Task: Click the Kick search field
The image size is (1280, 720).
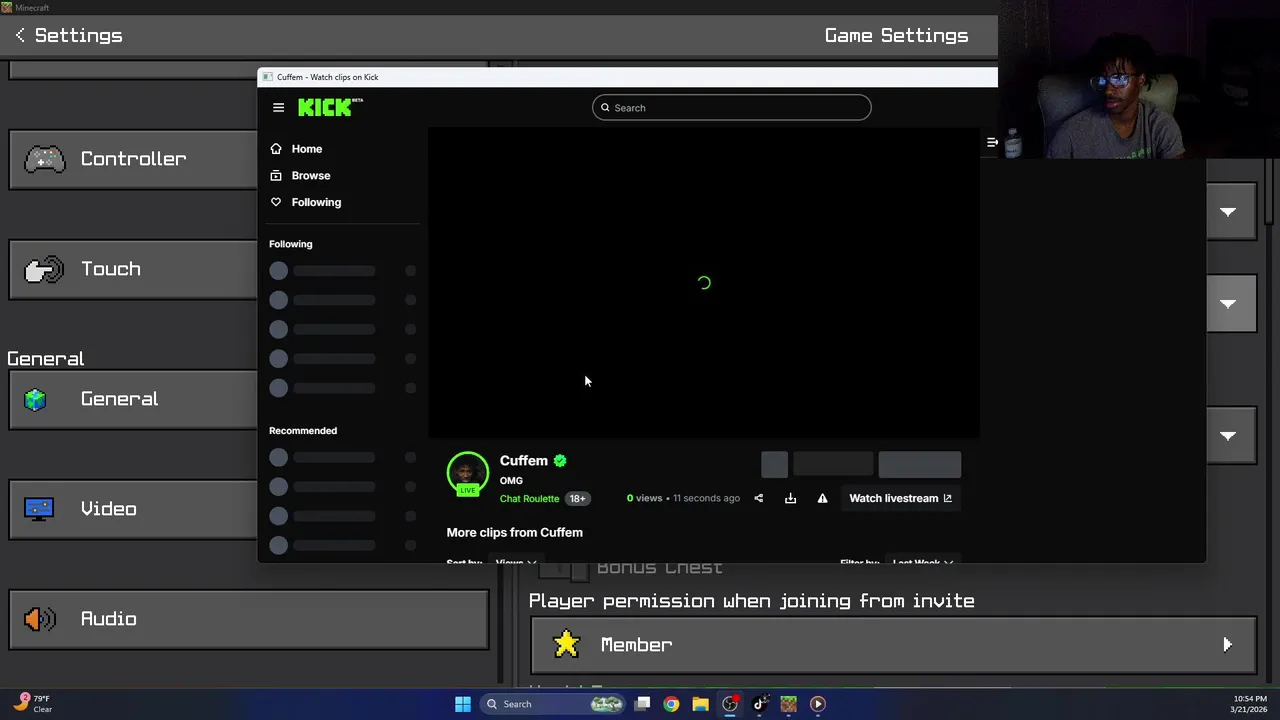Action: (x=731, y=108)
